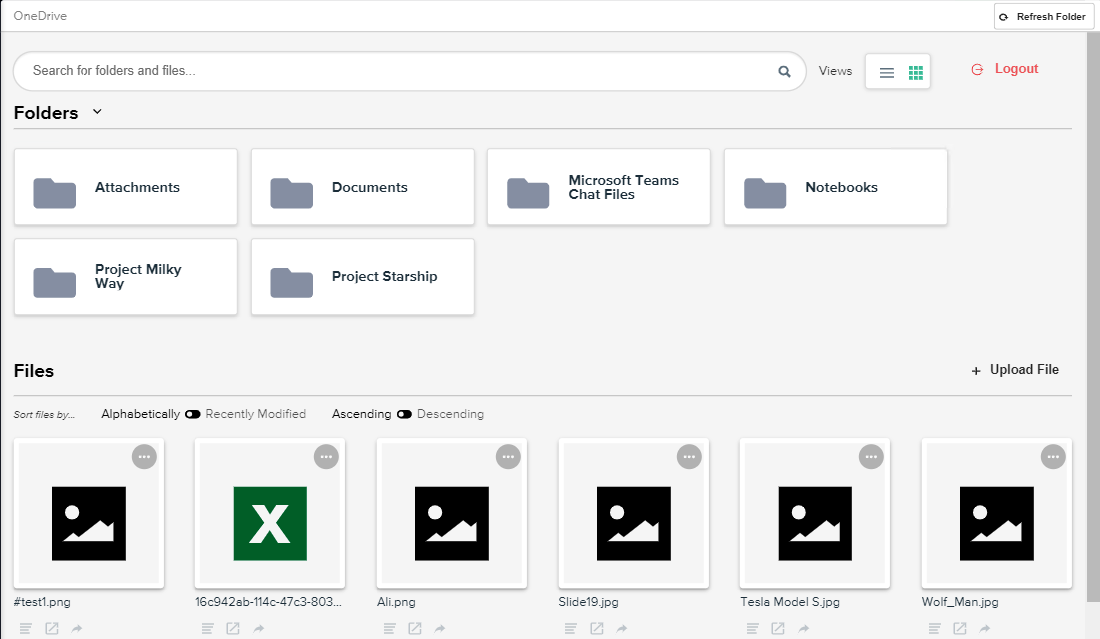The image size is (1100, 639).
Task: Click the "Ascending" sort label
Action: pos(361,414)
